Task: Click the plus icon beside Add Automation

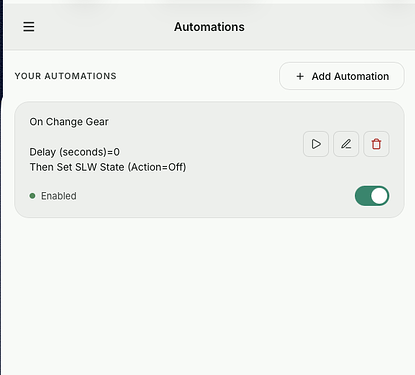Action: pos(300,76)
